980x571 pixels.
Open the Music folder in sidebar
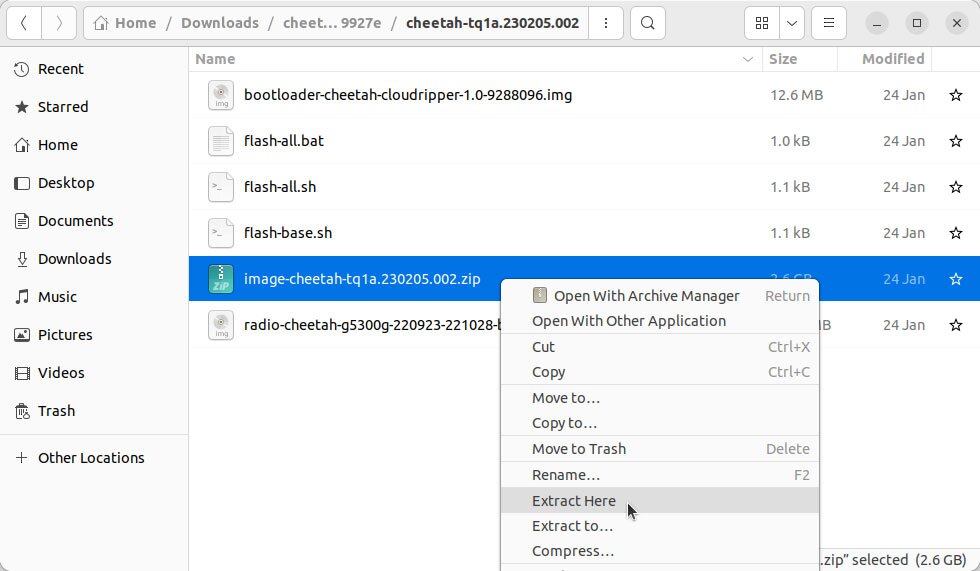coord(57,297)
